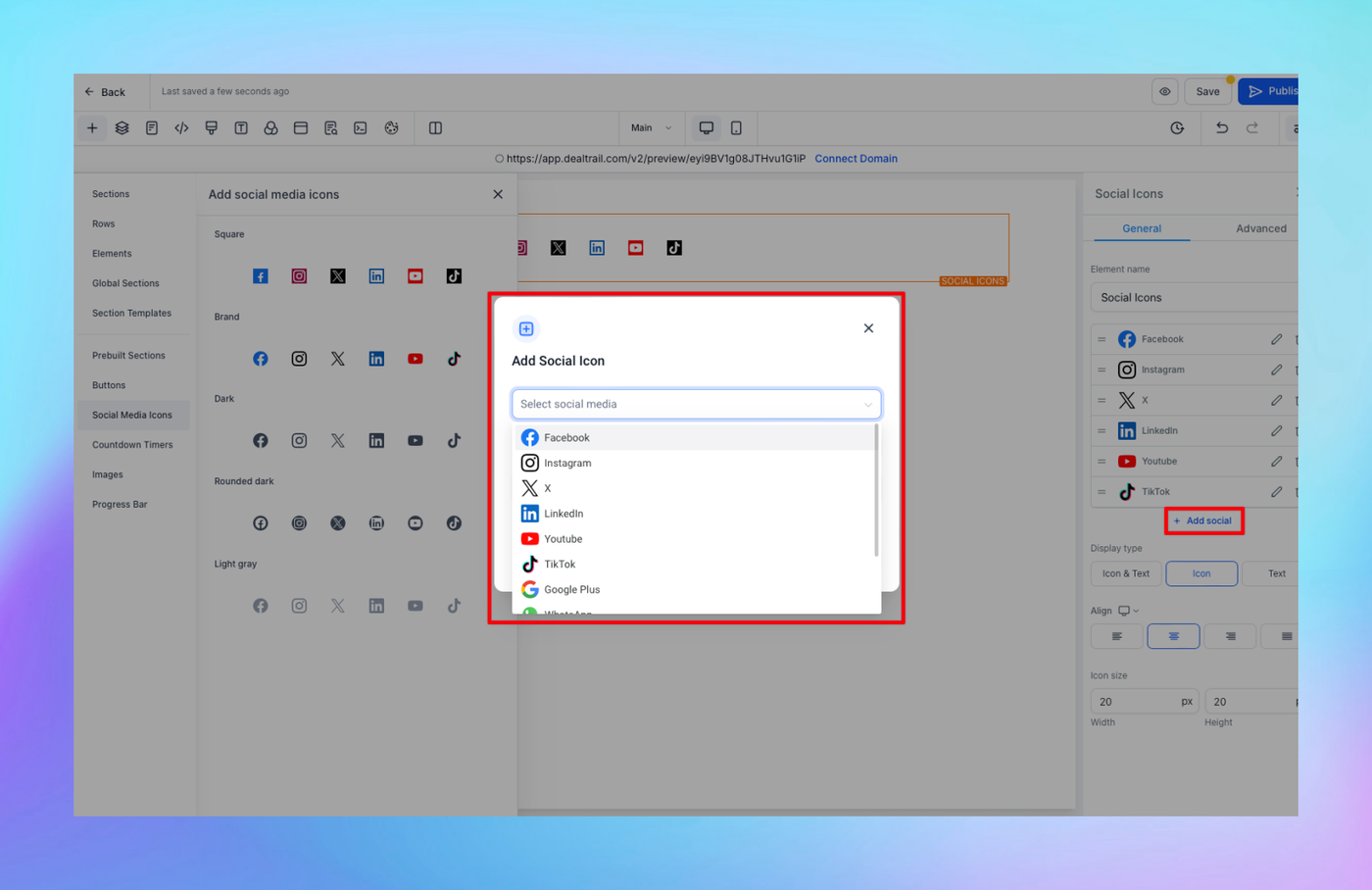Select the Brand style TikTok icon
The width and height of the screenshot is (1372, 890).
(454, 359)
